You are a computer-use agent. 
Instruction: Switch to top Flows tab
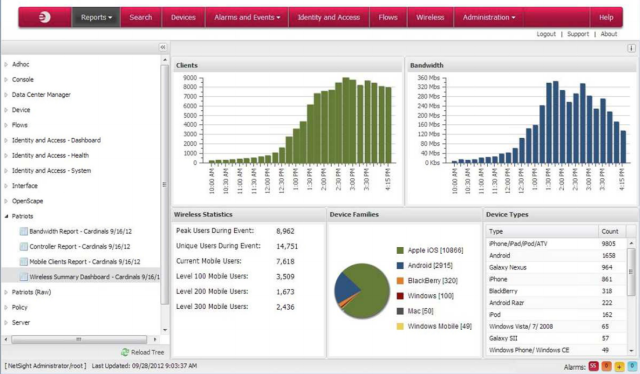(388, 17)
